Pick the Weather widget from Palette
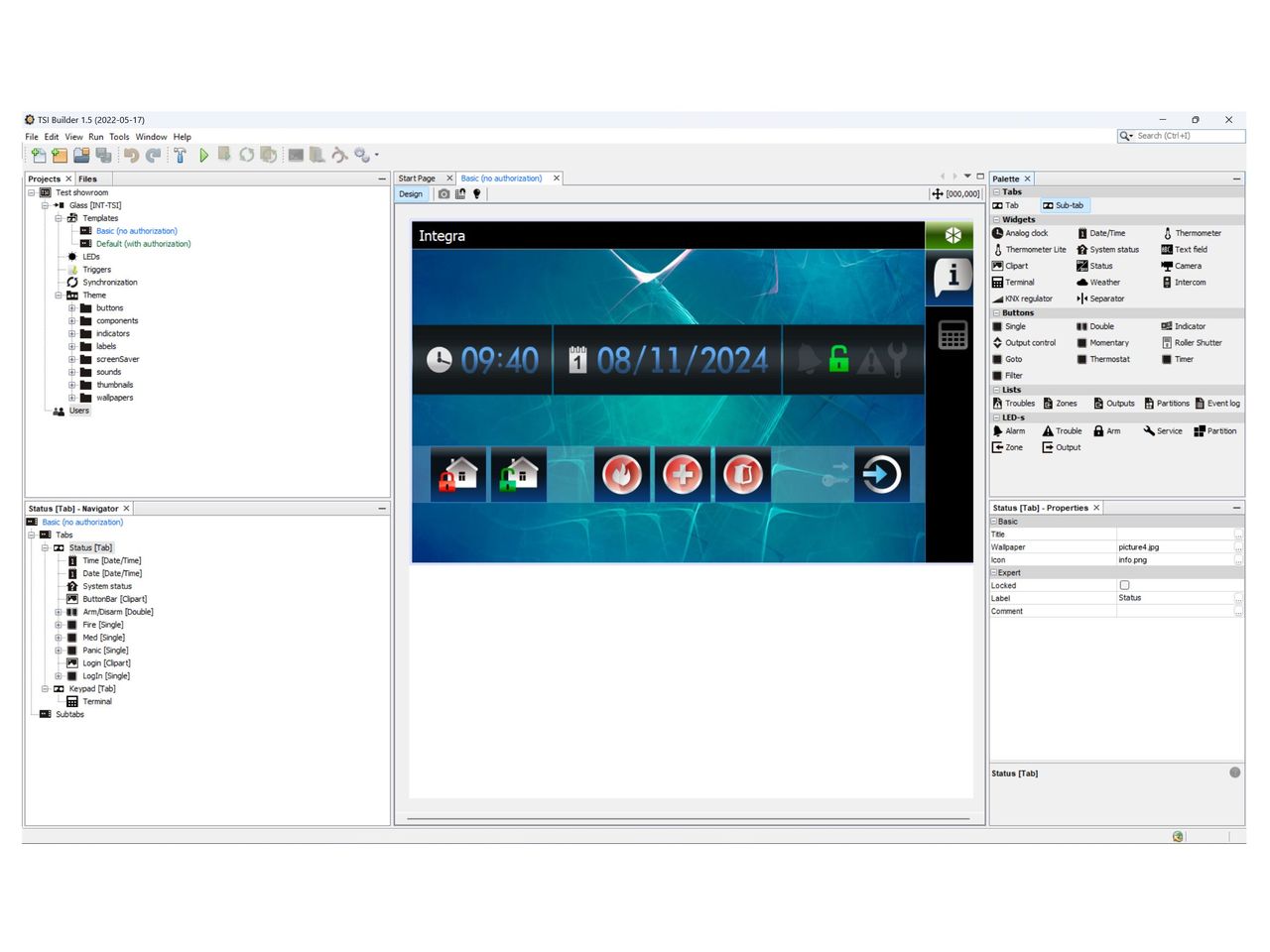 [1103, 283]
